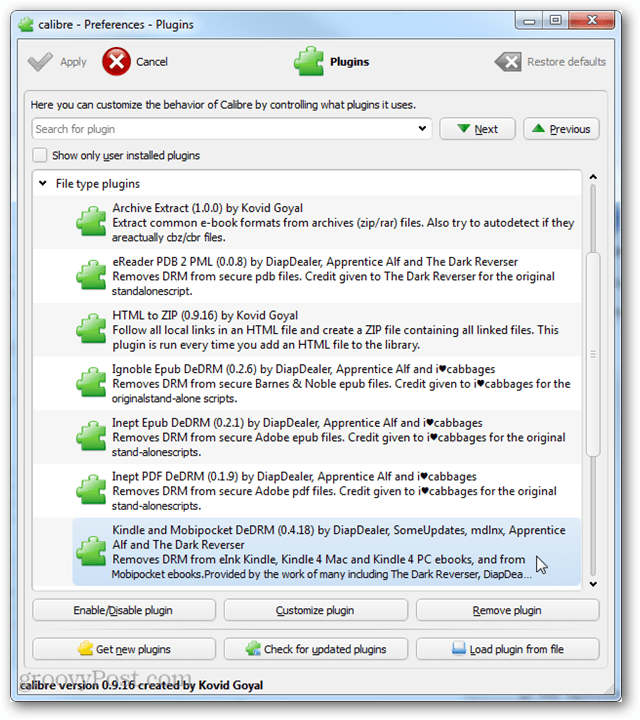Select 'Kindle and Mobipocket DeDRM (0.4.18)' row text
Image resolution: width=640 pixels, height=720 pixels.
(339, 537)
